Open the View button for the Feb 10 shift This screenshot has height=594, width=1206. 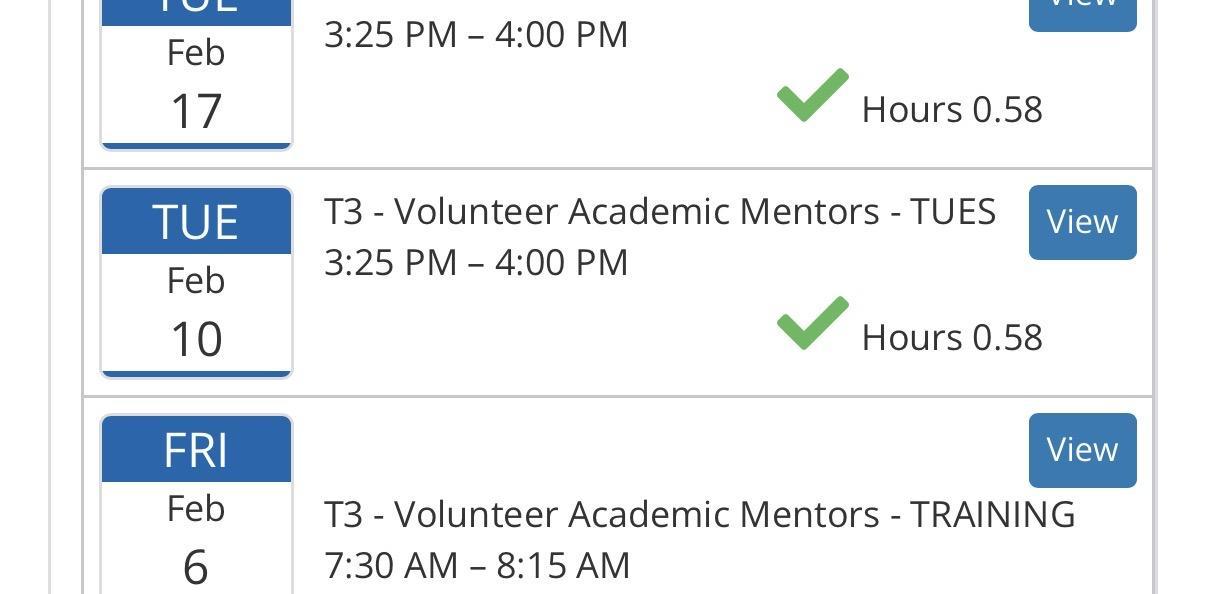[x=1082, y=222]
